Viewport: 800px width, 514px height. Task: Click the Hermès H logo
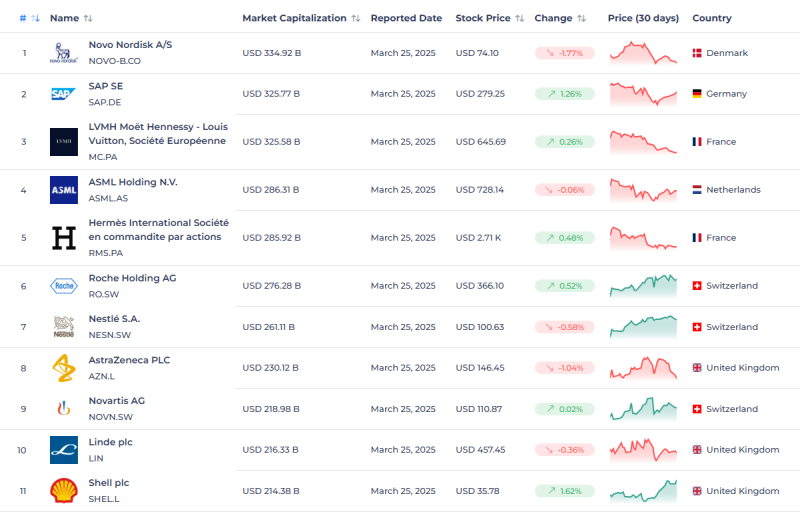coord(63,238)
